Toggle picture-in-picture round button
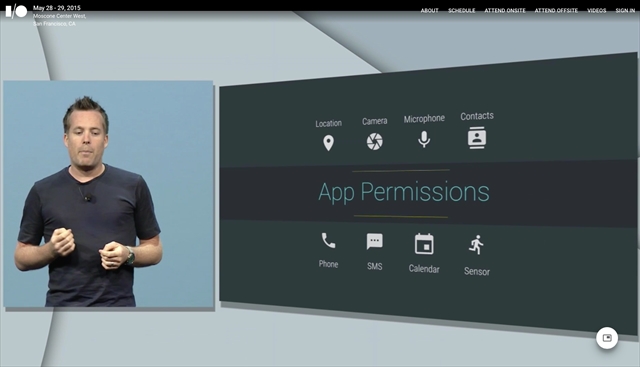 coord(607,338)
